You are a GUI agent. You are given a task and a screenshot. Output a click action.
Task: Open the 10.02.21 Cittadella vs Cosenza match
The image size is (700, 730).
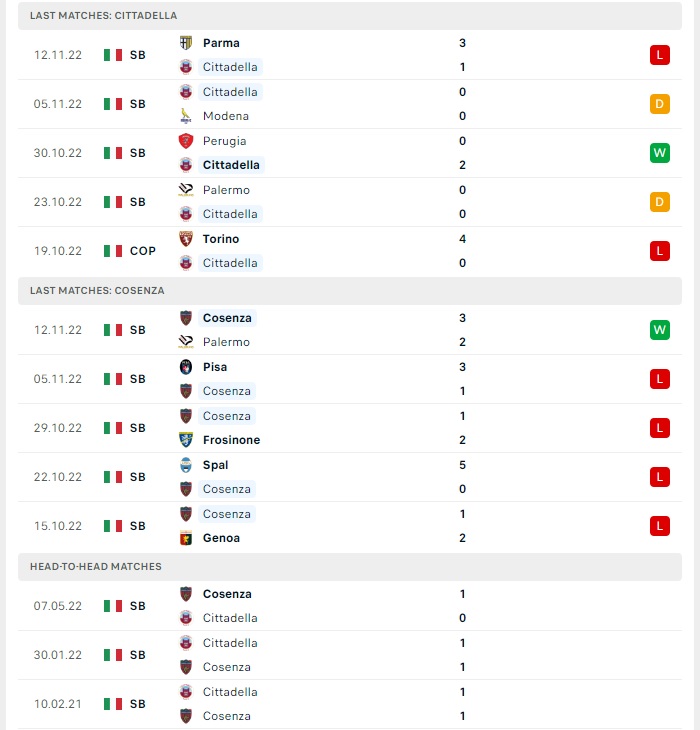tap(350, 704)
